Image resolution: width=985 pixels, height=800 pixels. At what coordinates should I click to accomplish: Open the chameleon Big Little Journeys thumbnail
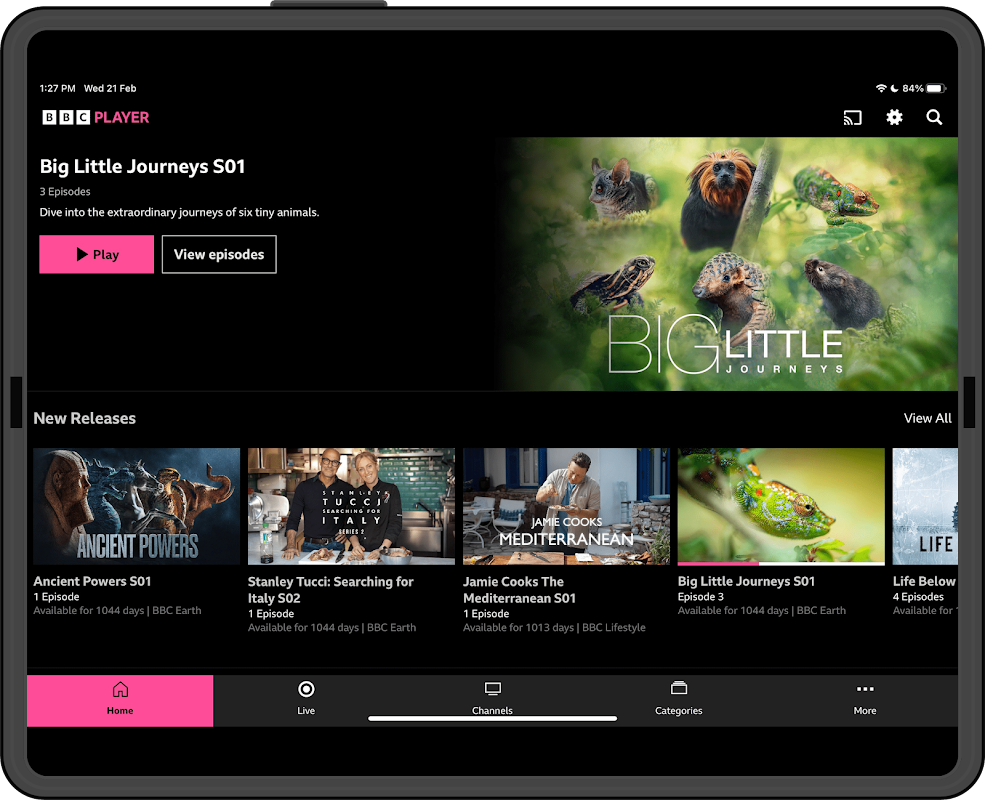(x=781, y=505)
